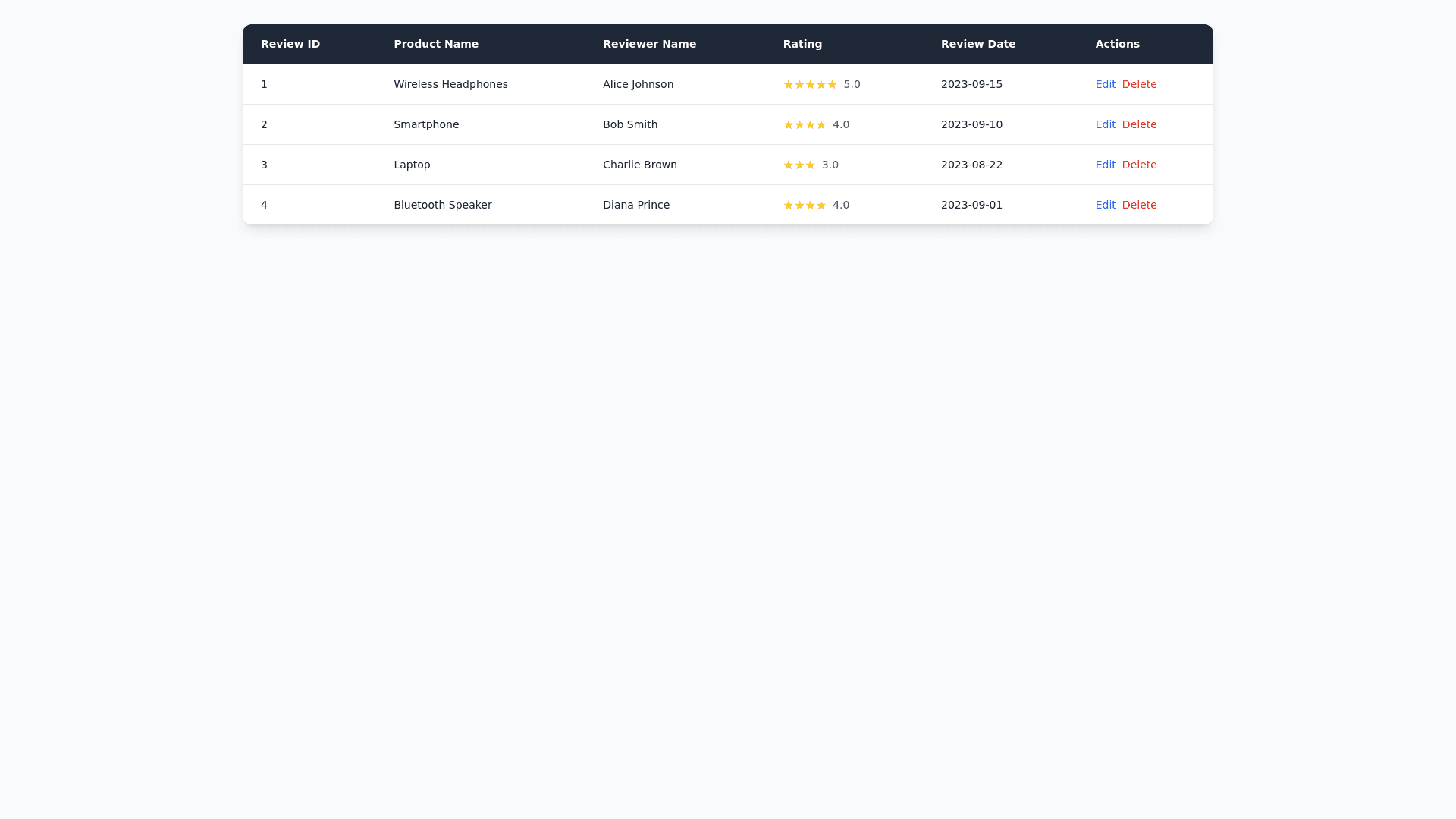Delete Bob Smith's Smartphone review

coord(1139,124)
